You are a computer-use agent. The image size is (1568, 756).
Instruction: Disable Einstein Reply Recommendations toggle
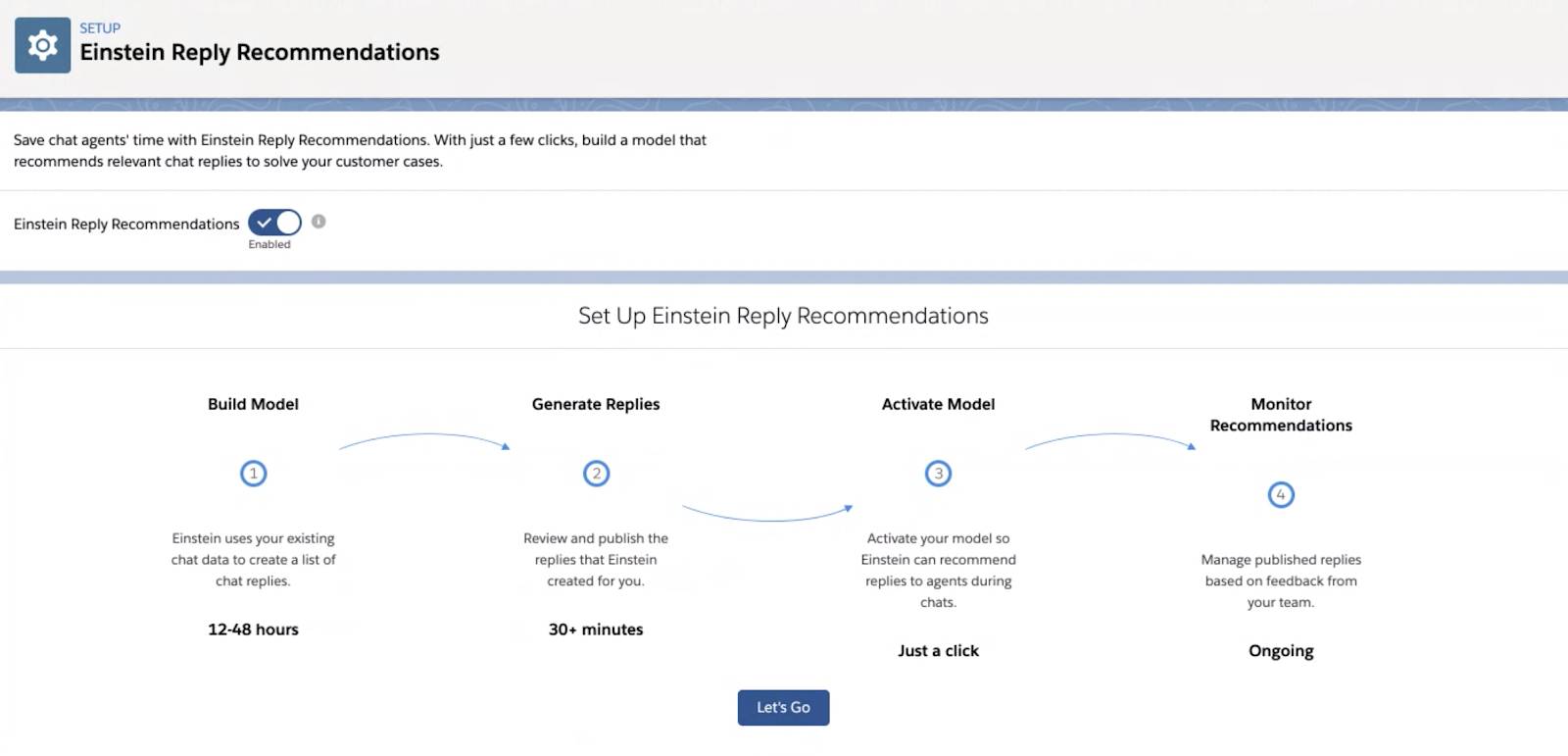tap(274, 223)
